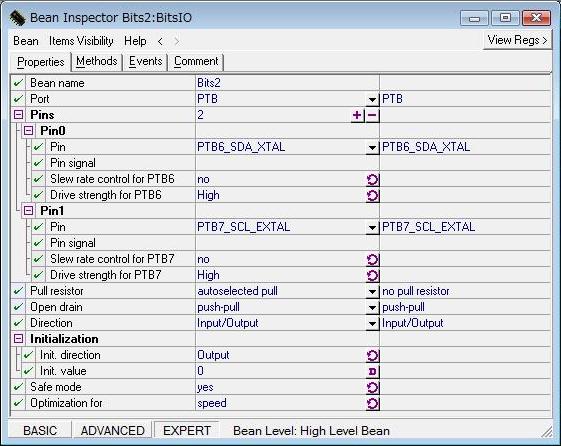Switch to ADVANCED view level
561x446 pixels.
point(112,430)
